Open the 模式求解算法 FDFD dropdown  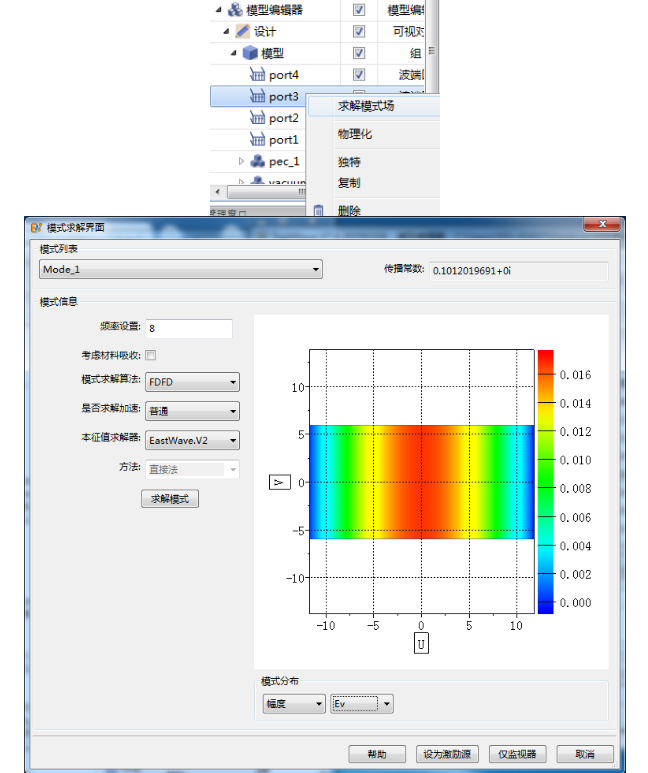pyautogui.click(x=192, y=382)
